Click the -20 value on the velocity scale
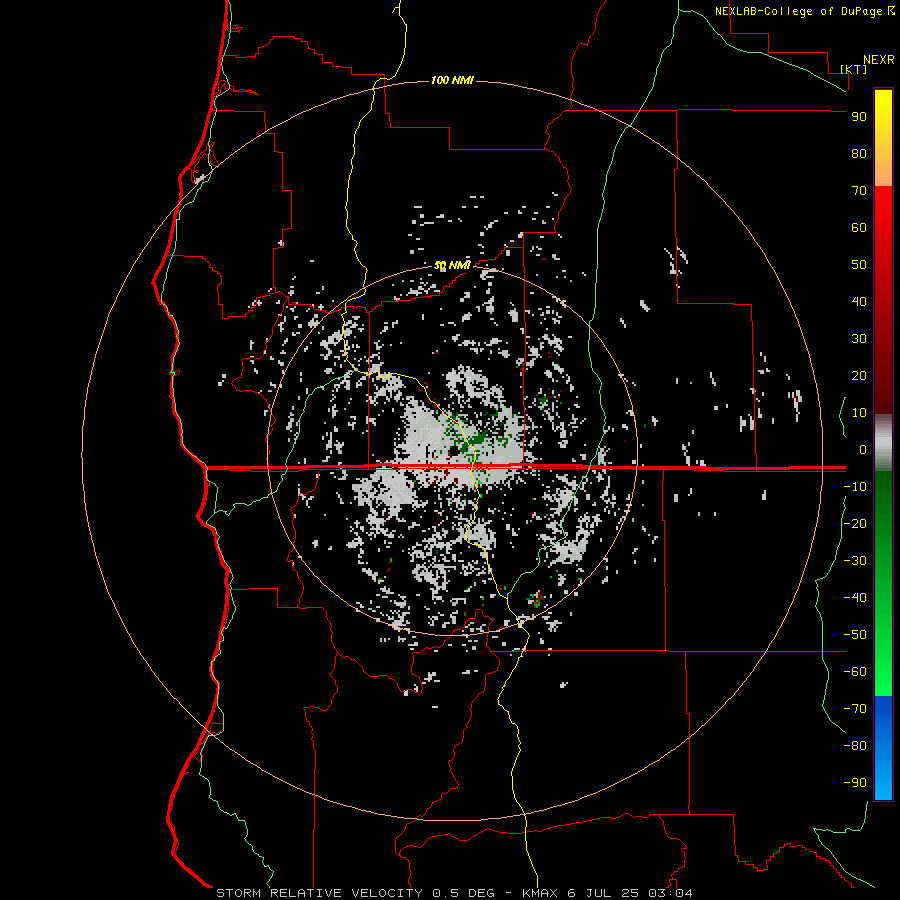This screenshot has height=900, width=900. [x=855, y=523]
